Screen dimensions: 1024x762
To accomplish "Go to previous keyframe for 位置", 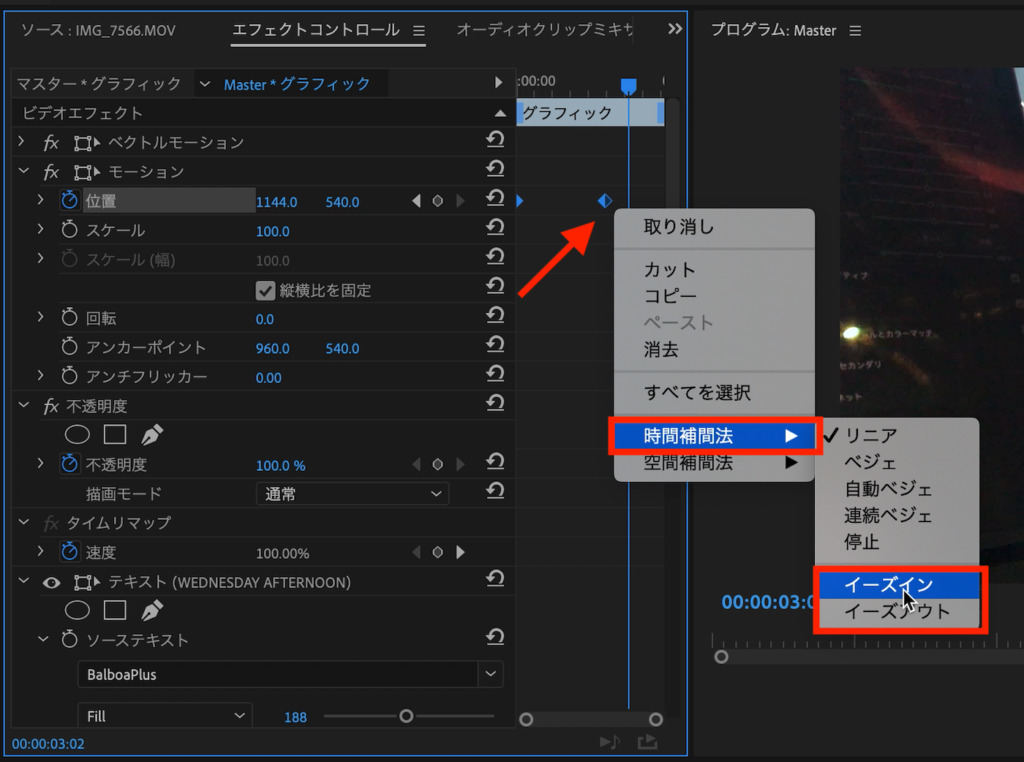I will (416, 201).
